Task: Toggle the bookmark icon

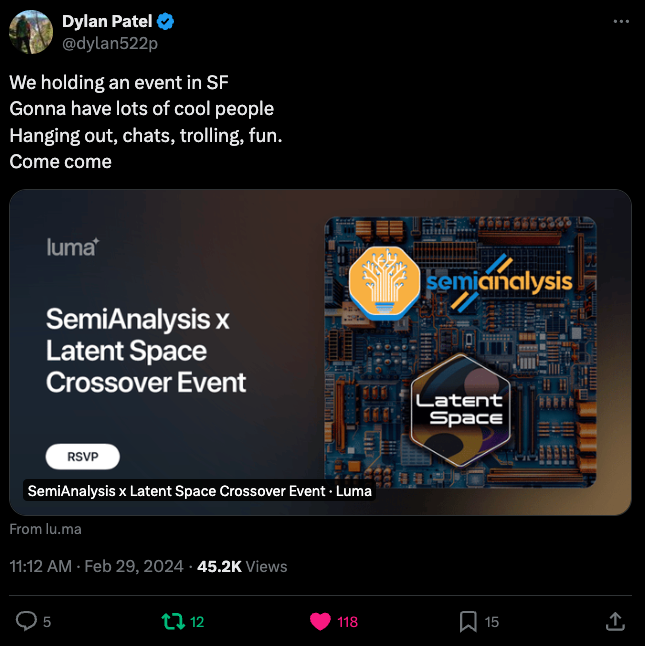Action: coord(468,621)
